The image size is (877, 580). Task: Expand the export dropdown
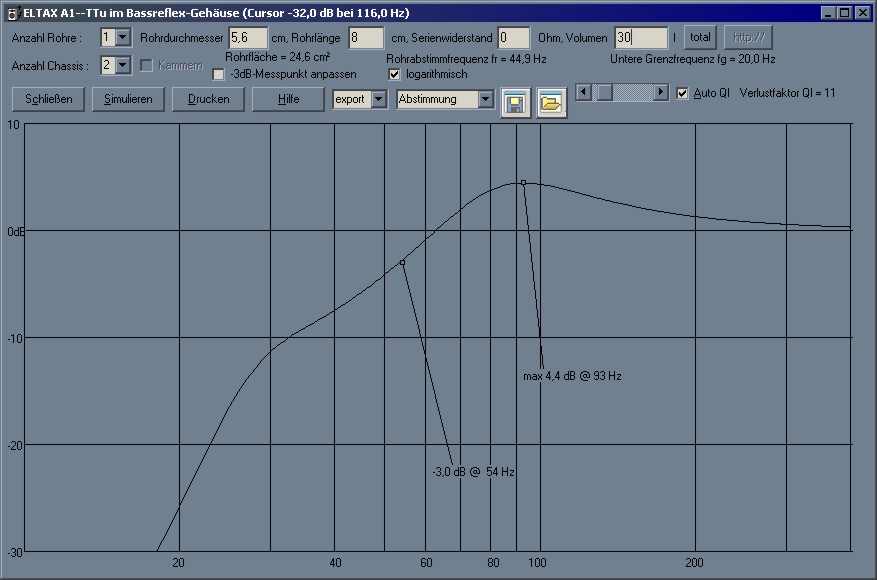379,99
